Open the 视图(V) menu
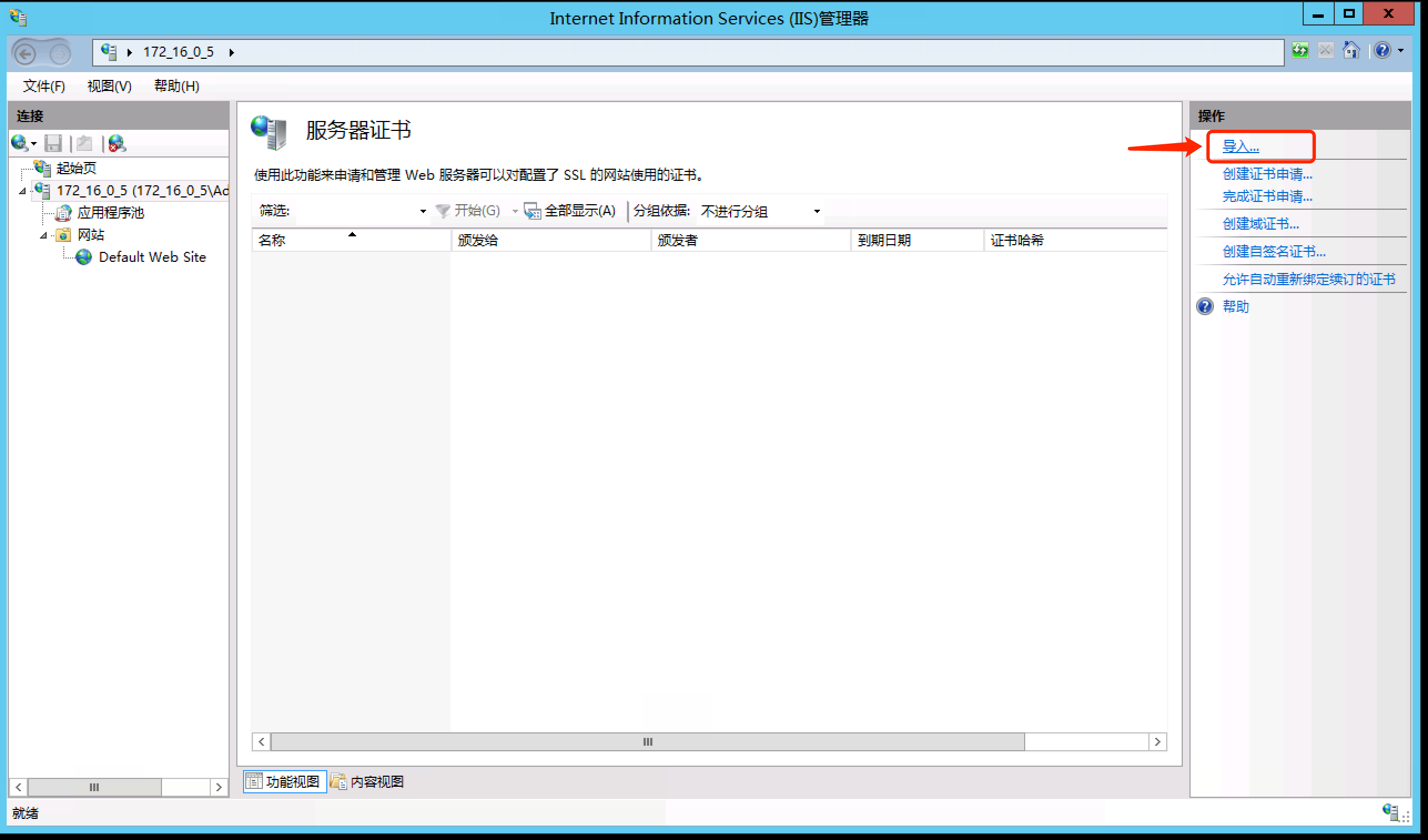Viewport: 1428px width, 840px height. (109, 86)
